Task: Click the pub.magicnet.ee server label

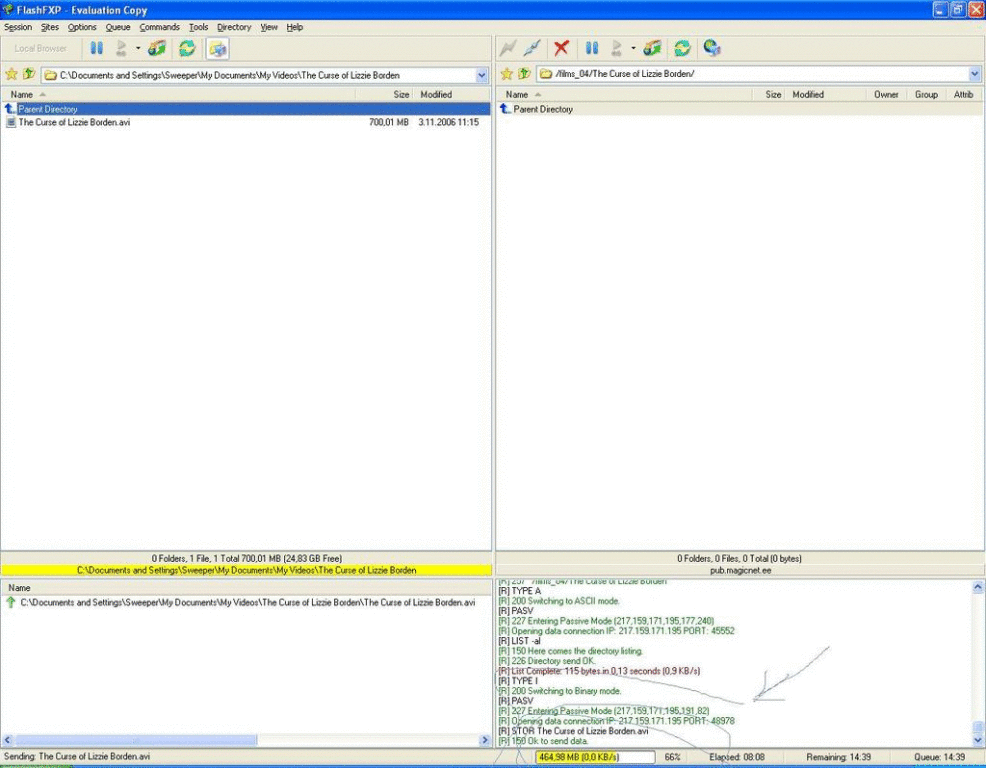Action: [740, 570]
